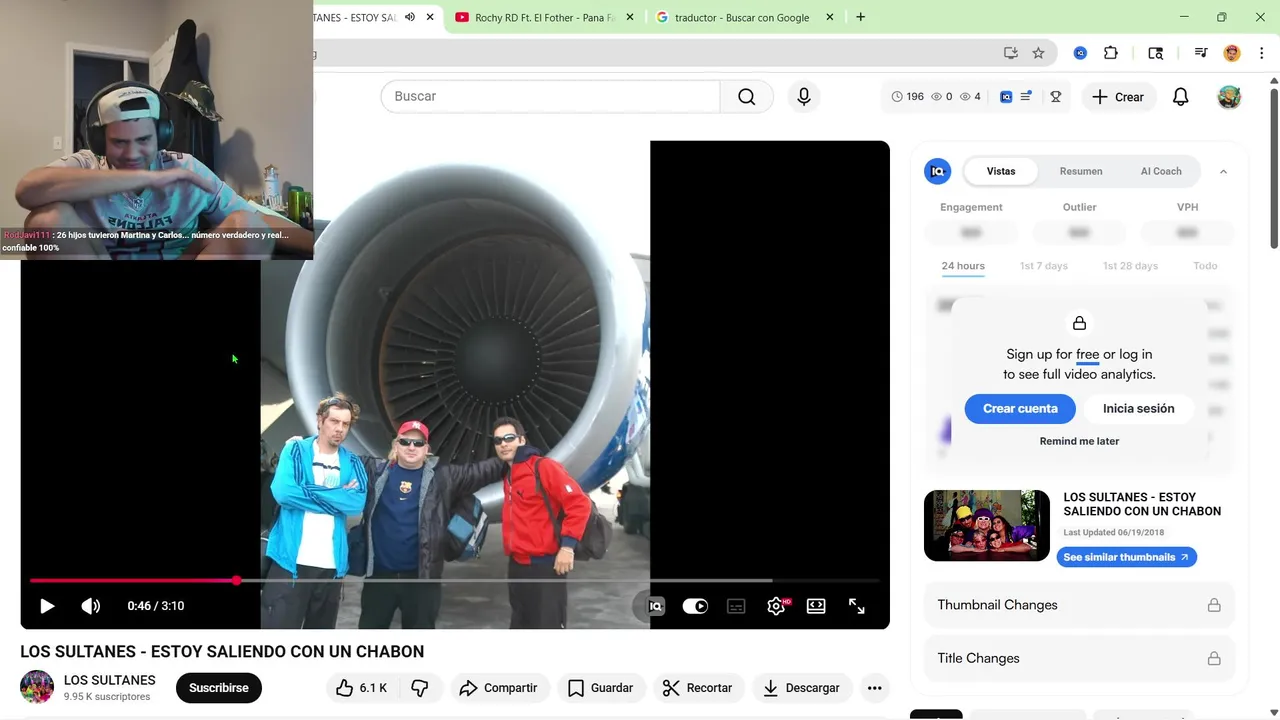Open the notifications bell
The width and height of the screenshot is (1280, 720).
pyautogui.click(x=1181, y=96)
